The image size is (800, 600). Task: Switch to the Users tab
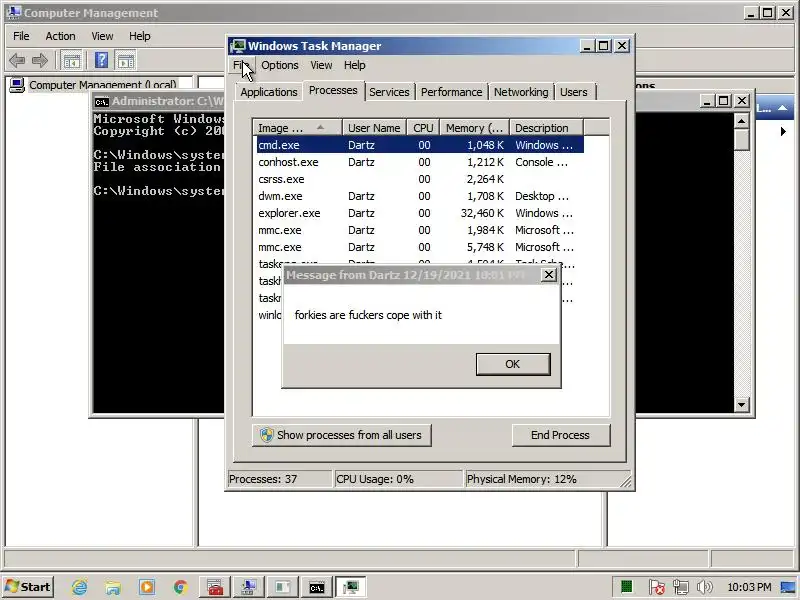point(573,92)
